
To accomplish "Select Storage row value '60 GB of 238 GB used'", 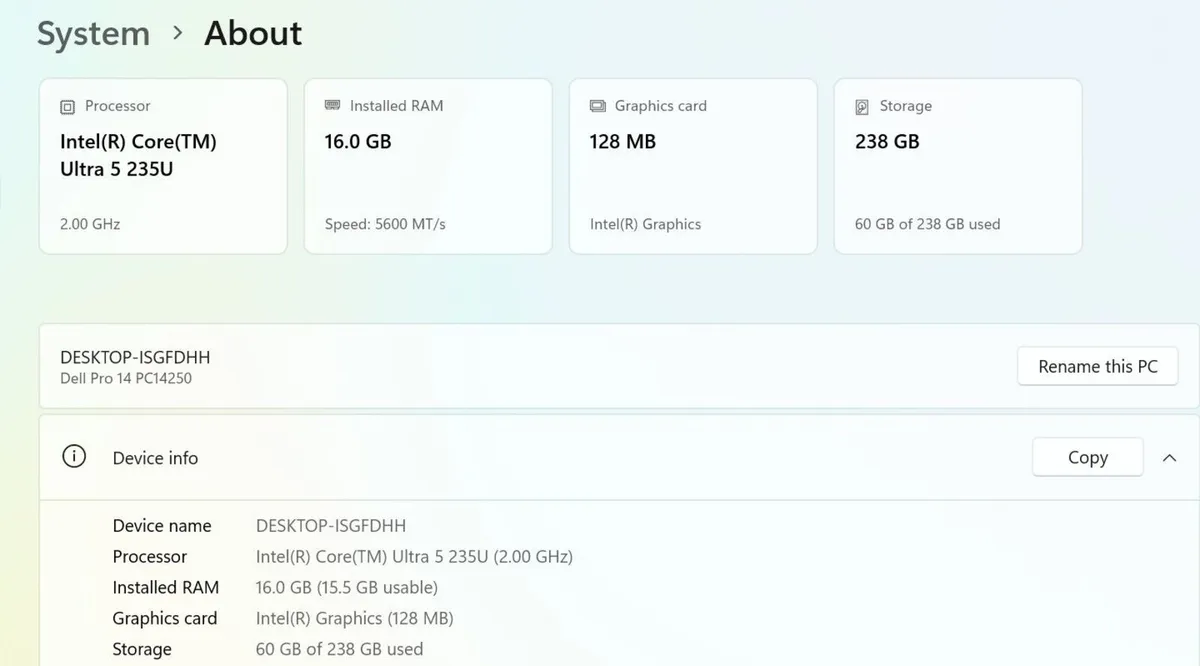I will pyautogui.click(x=339, y=650).
